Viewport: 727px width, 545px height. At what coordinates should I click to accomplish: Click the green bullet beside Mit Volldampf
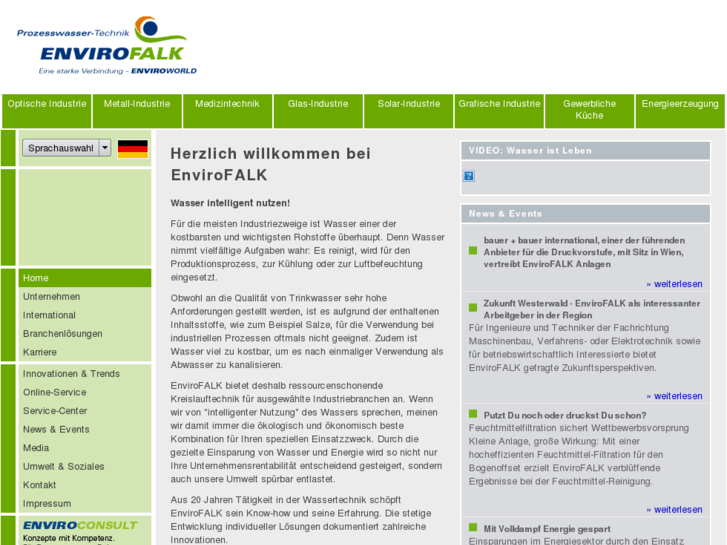(x=473, y=527)
